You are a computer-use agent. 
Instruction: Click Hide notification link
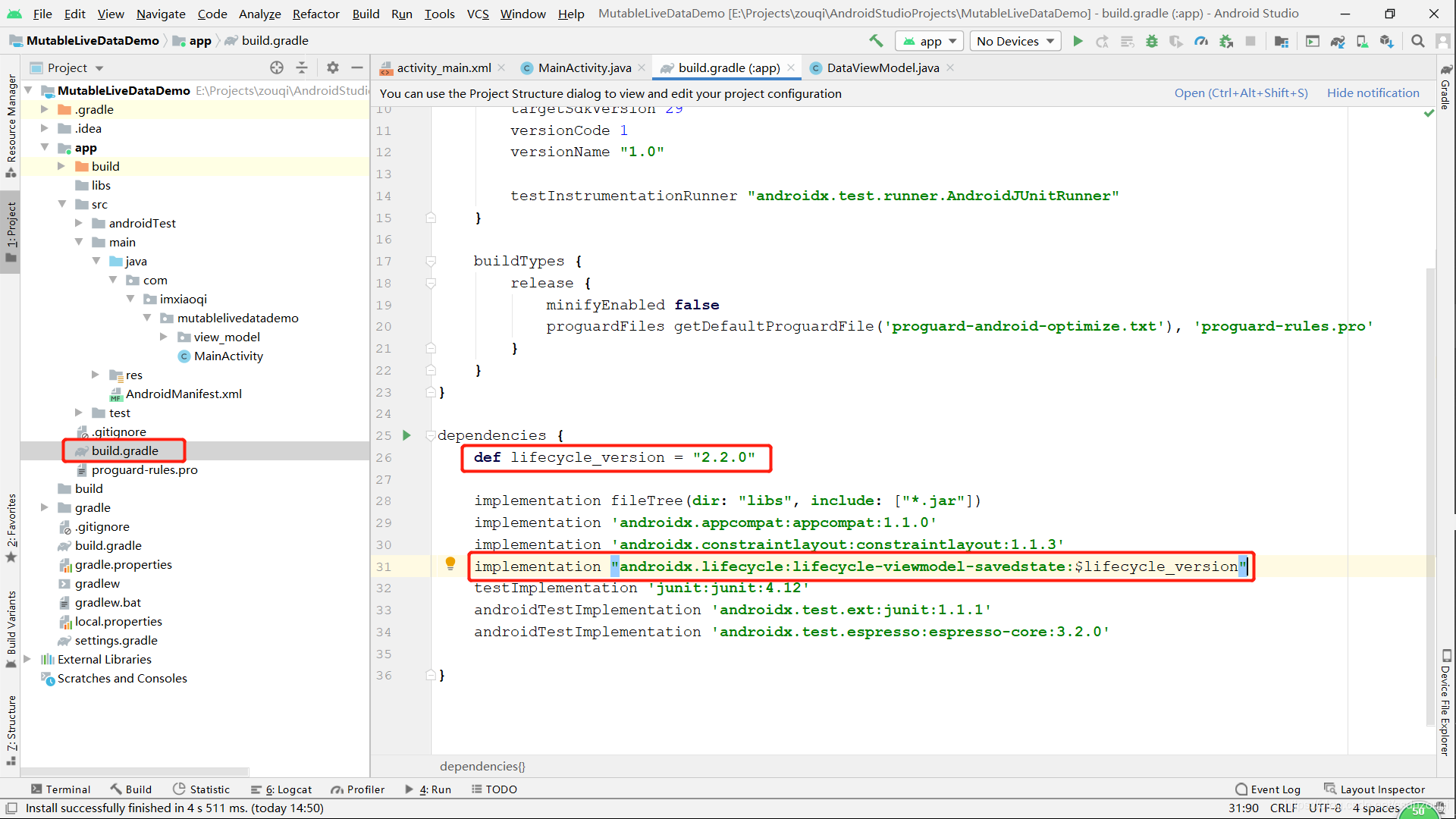(x=1373, y=93)
